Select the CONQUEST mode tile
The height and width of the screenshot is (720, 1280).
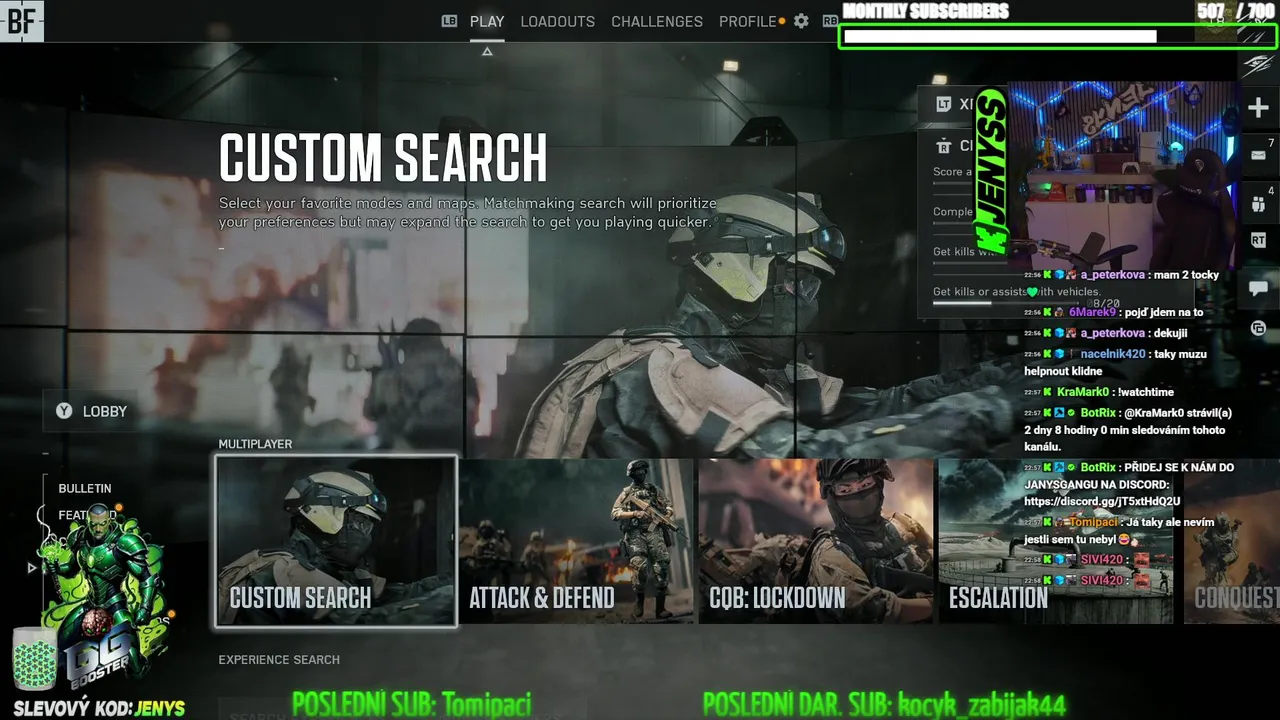tap(1232, 541)
